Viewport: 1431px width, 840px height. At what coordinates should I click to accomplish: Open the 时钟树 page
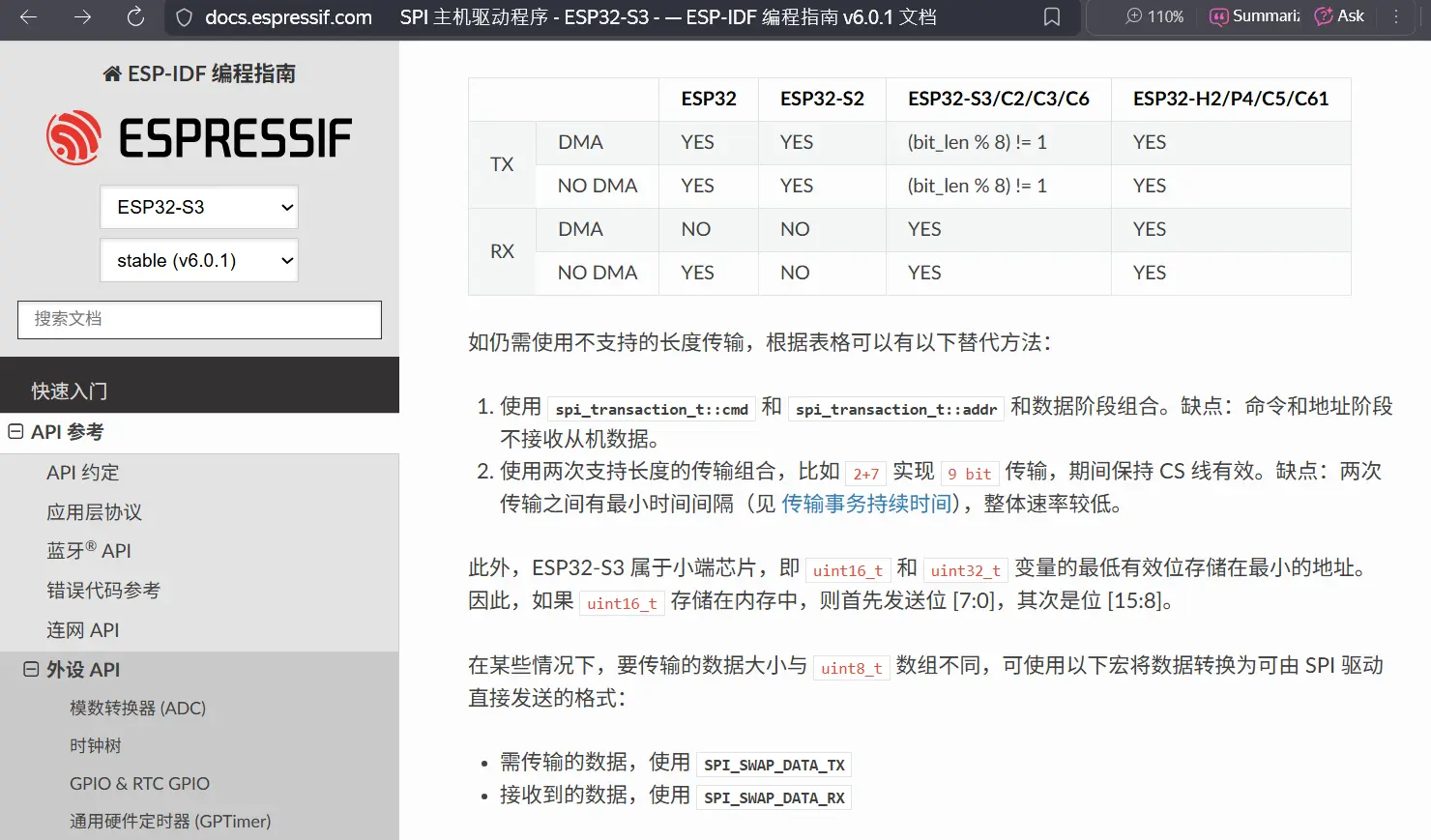(x=96, y=745)
